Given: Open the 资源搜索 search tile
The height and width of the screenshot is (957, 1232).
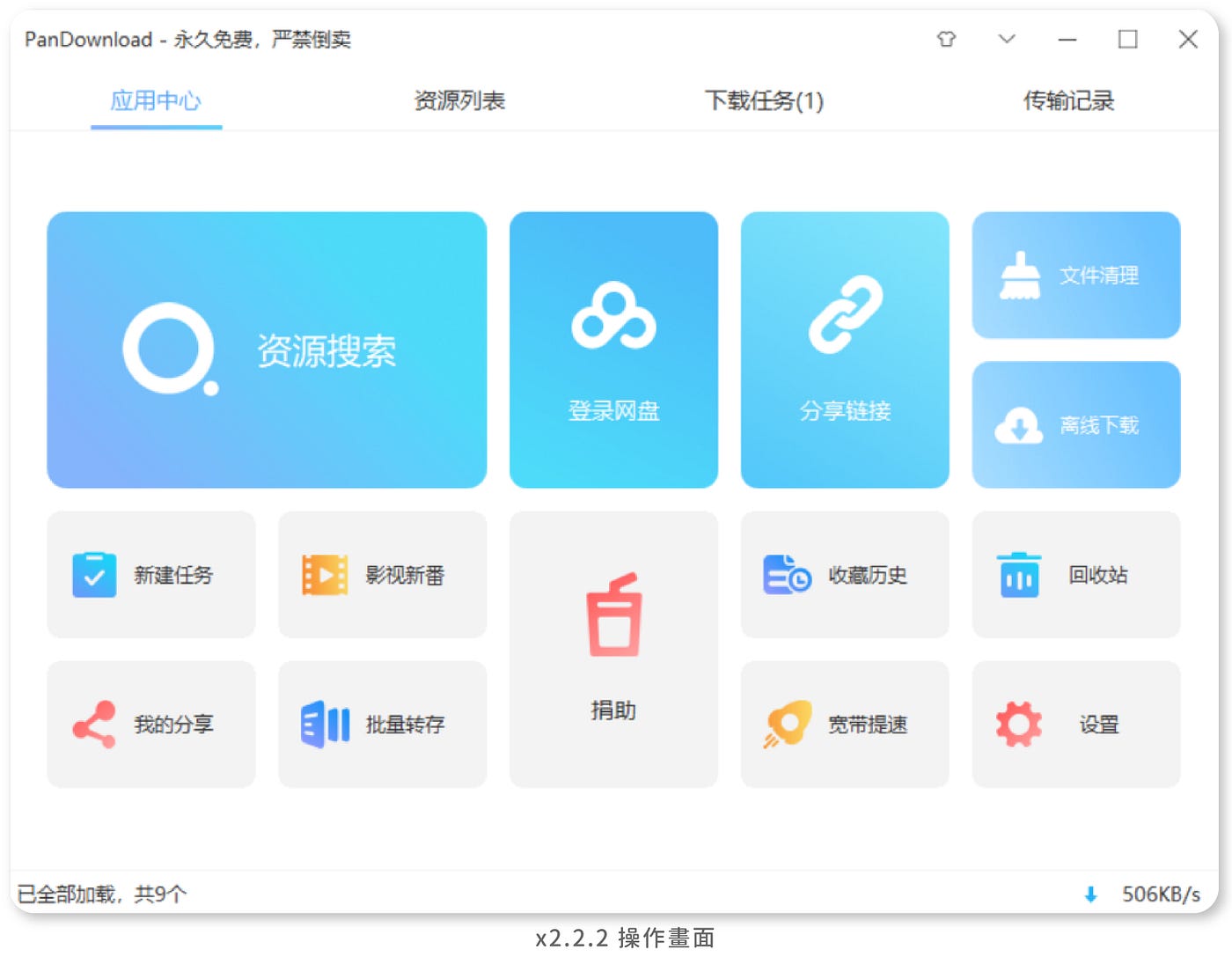Looking at the screenshot, I should (x=267, y=350).
